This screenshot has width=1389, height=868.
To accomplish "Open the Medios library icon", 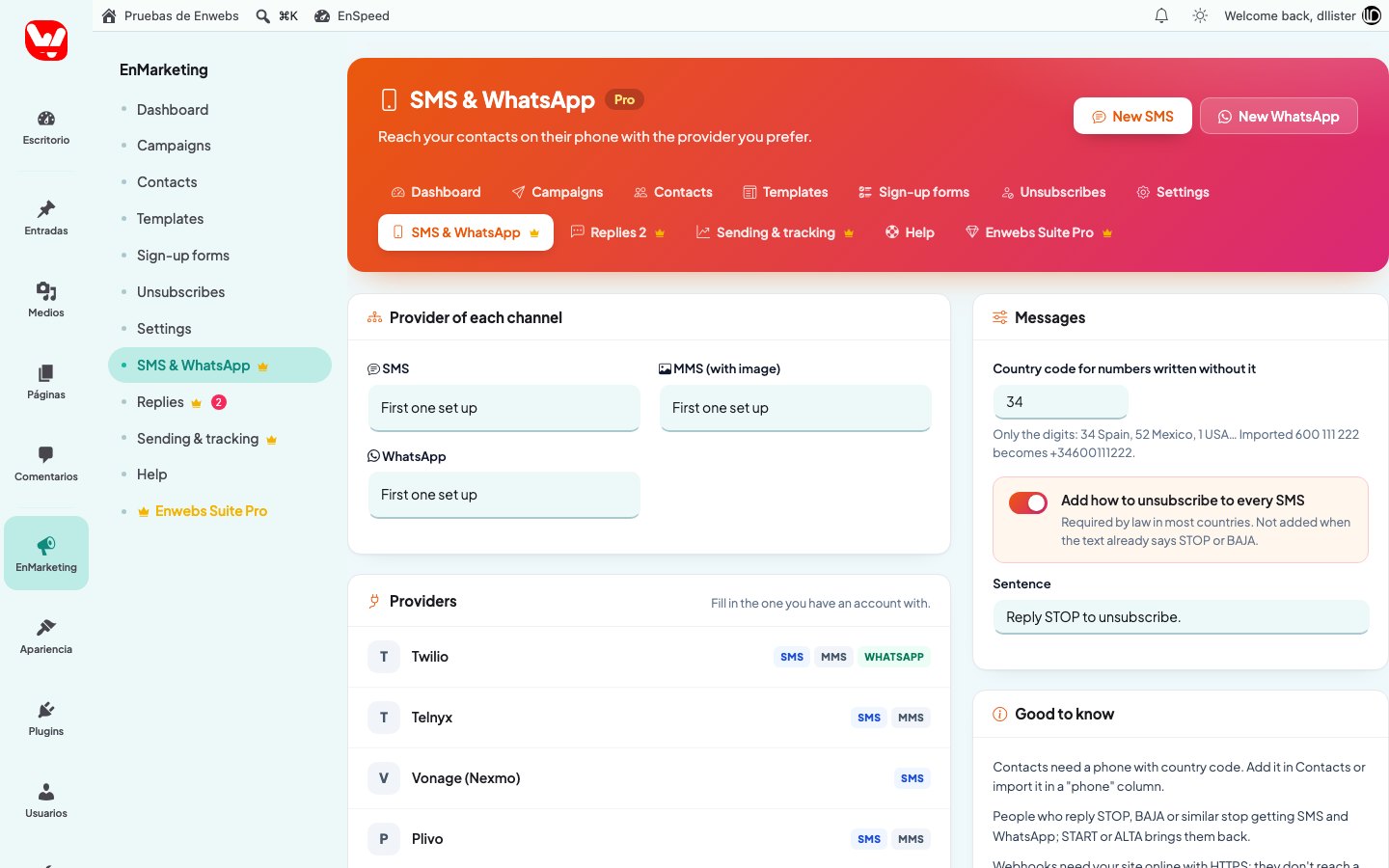I will tap(46, 300).
